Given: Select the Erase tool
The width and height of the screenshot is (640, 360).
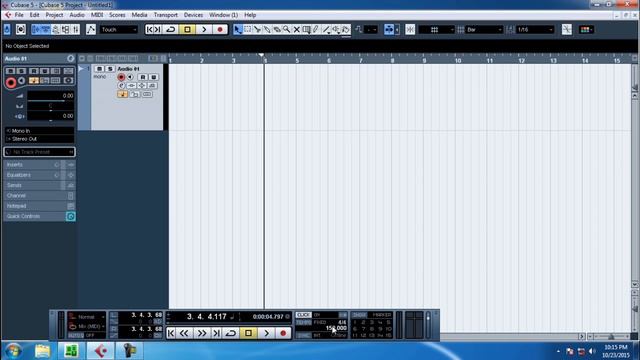Looking at the screenshot, I should (x=277, y=29).
